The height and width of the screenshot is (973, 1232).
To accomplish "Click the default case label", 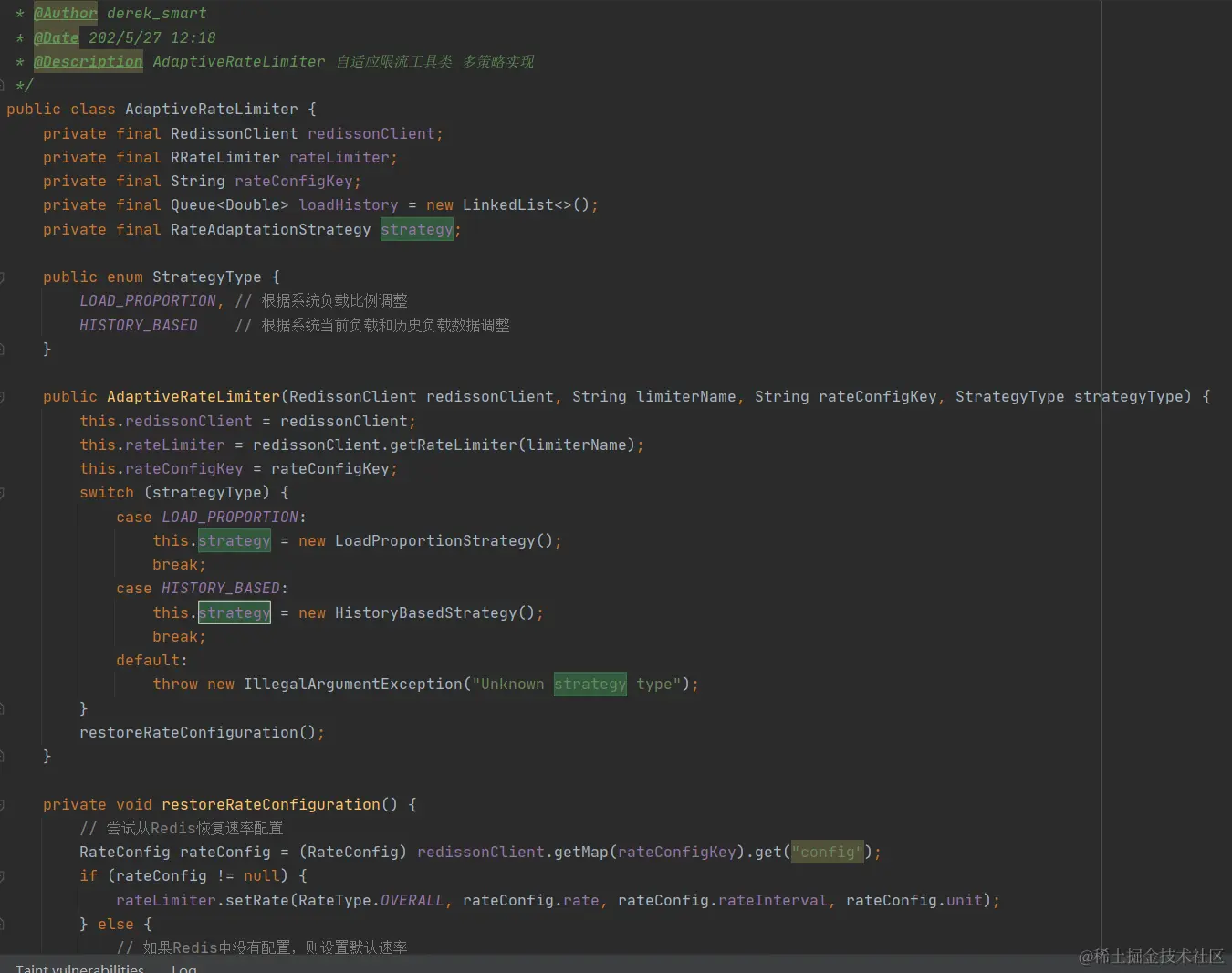I will click(x=148, y=661).
